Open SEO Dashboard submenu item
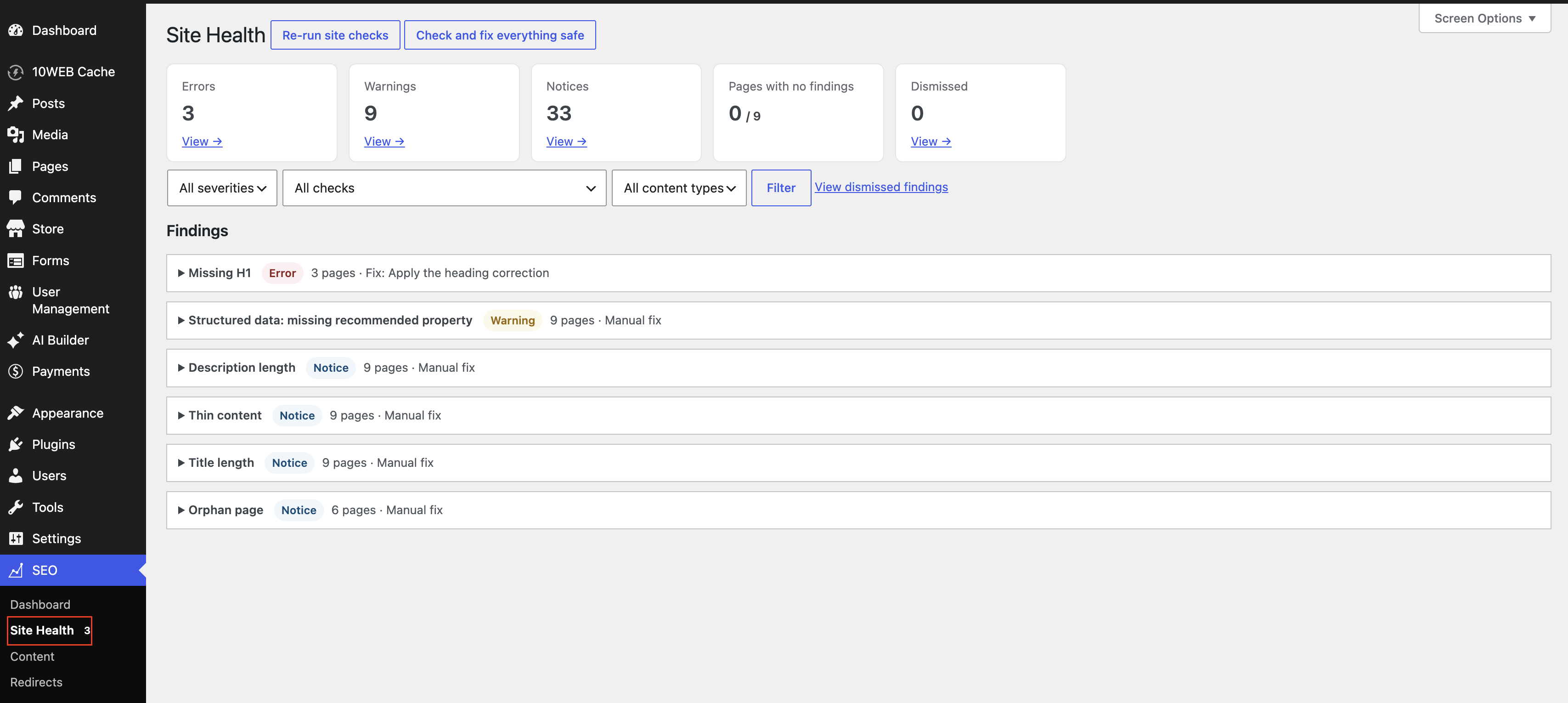Viewport: 1568px width, 703px height. click(40, 604)
